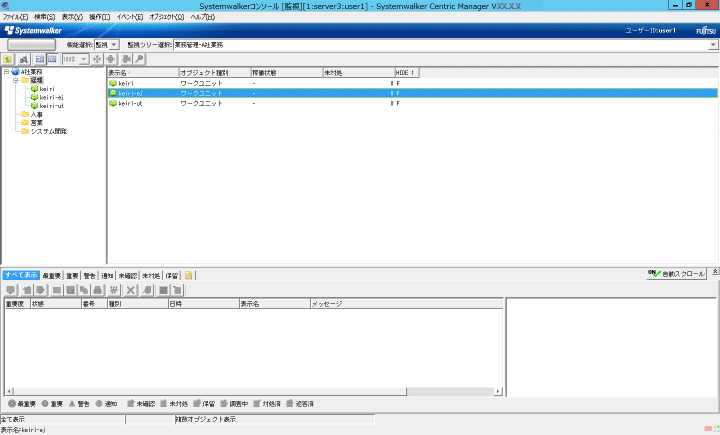Select the 保留 event tab
Viewport: 720px width, 435px height.
tap(172, 276)
